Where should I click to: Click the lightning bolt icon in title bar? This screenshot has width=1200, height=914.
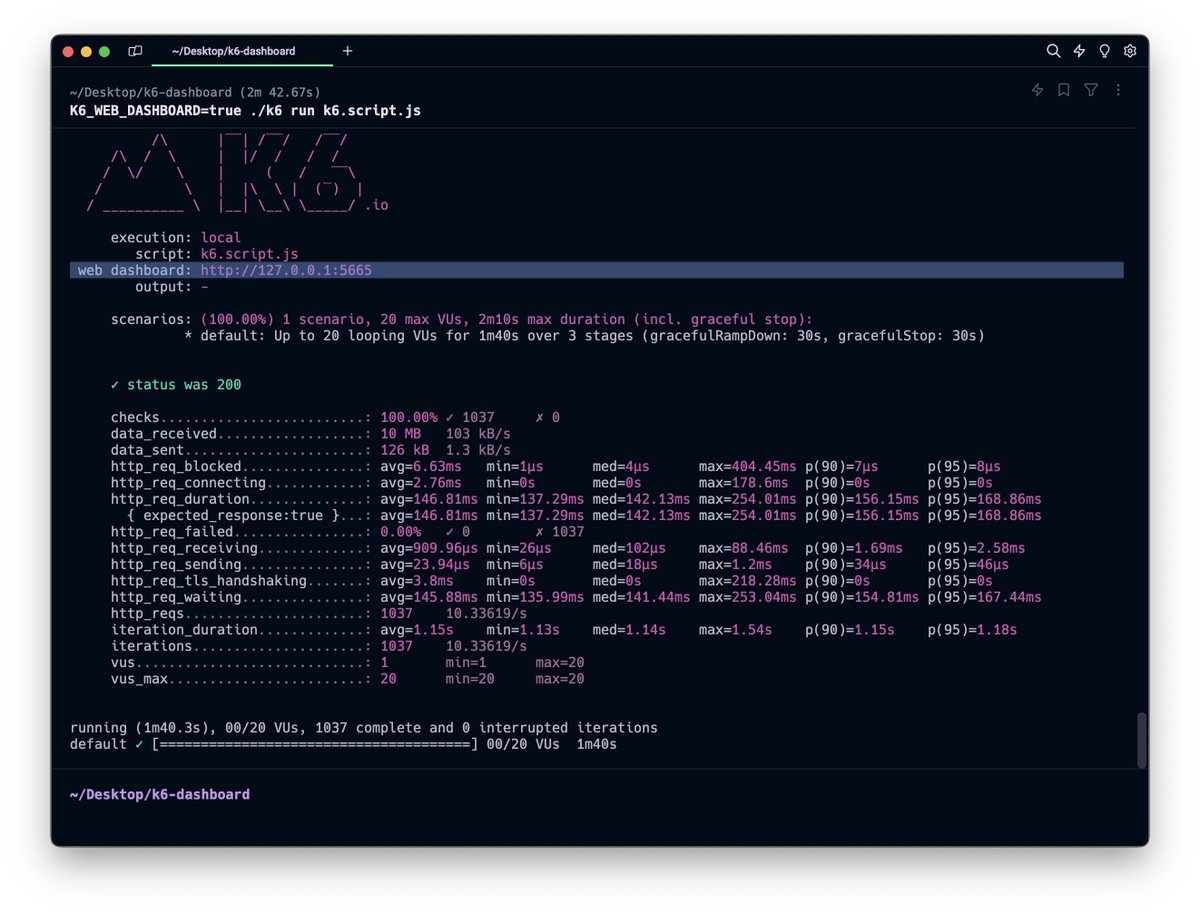(1079, 51)
